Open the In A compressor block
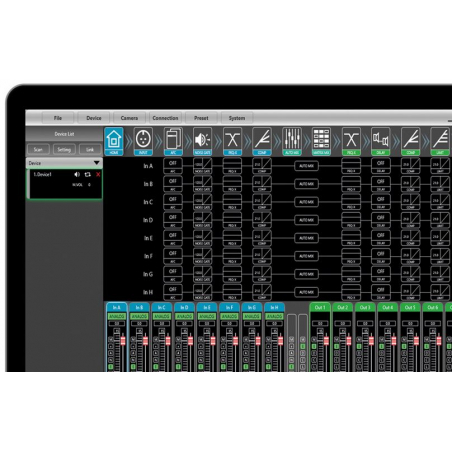Image resolution: width=452 pixels, height=452 pixels. (262, 166)
